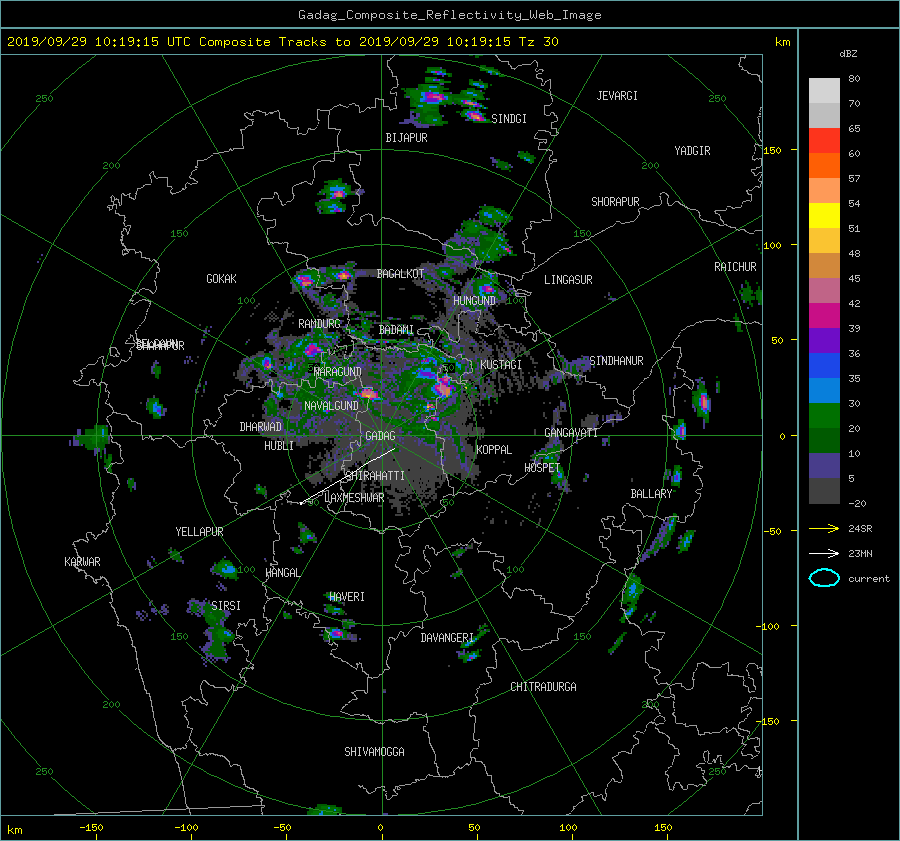Click the GADAG radar center label
This screenshot has height=841, width=900.
pyautogui.click(x=381, y=436)
